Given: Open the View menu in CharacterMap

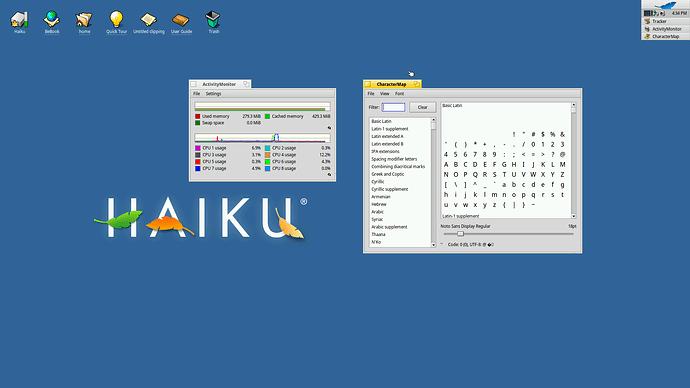Looking at the screenshot, I should coord(385,94).
